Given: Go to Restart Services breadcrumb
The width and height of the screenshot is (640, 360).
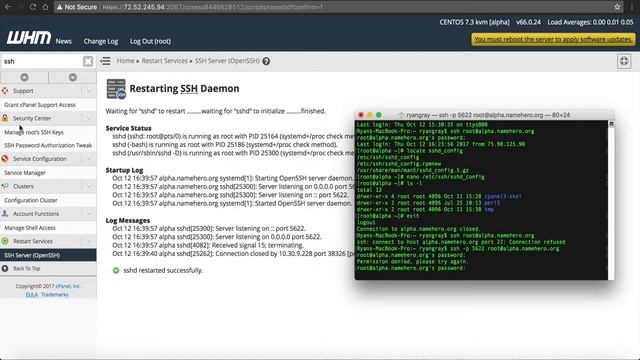Looking at the screenshot, I should [164, 61].
